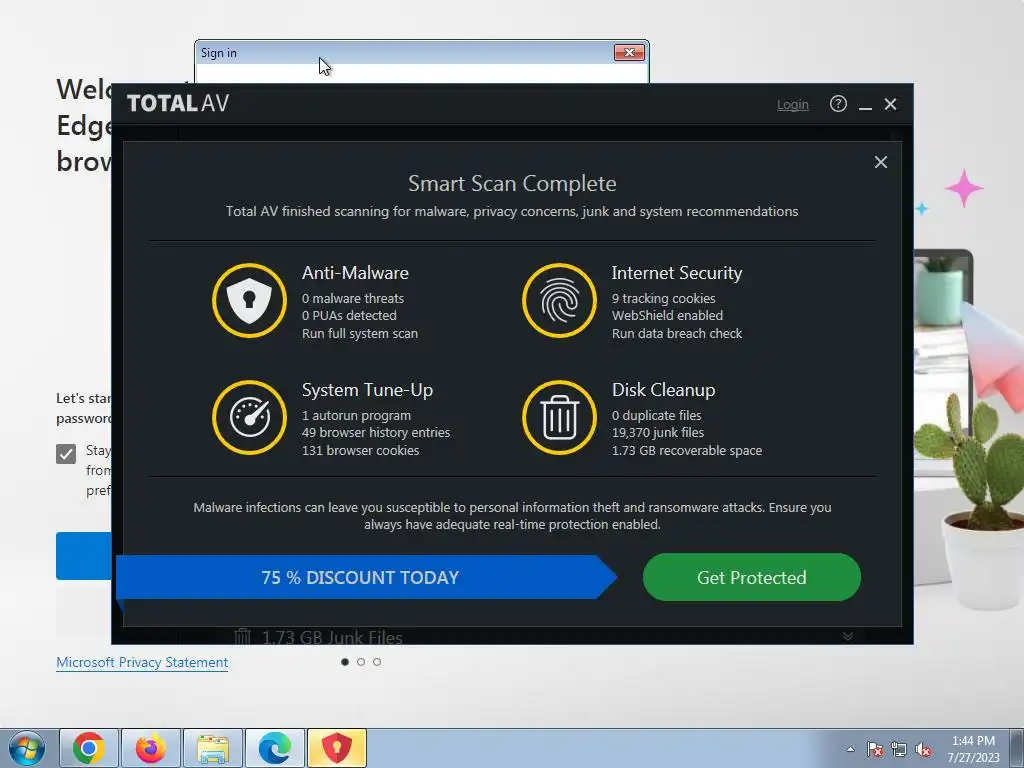This screenshot has height=768, width=1024.
Task: Click the System Tune-Up heading
Action: (x=368, y=390)
